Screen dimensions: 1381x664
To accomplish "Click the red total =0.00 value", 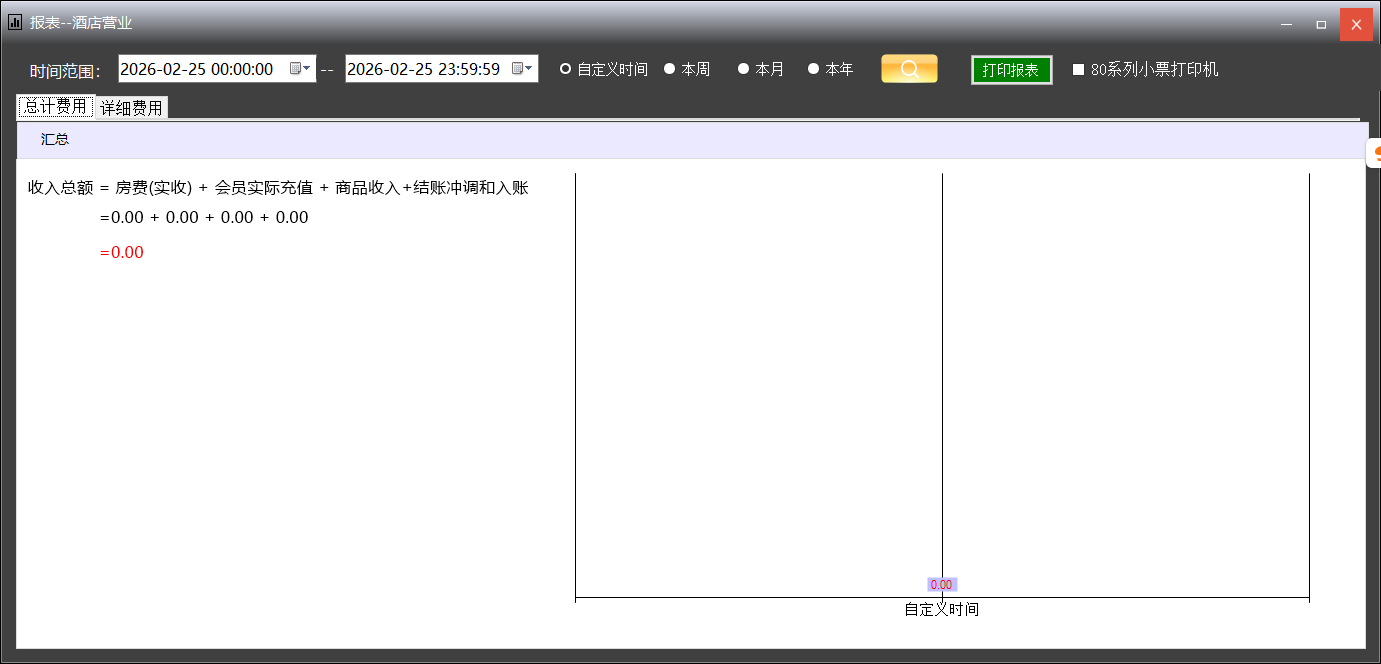I will click(x=122, y=253).
